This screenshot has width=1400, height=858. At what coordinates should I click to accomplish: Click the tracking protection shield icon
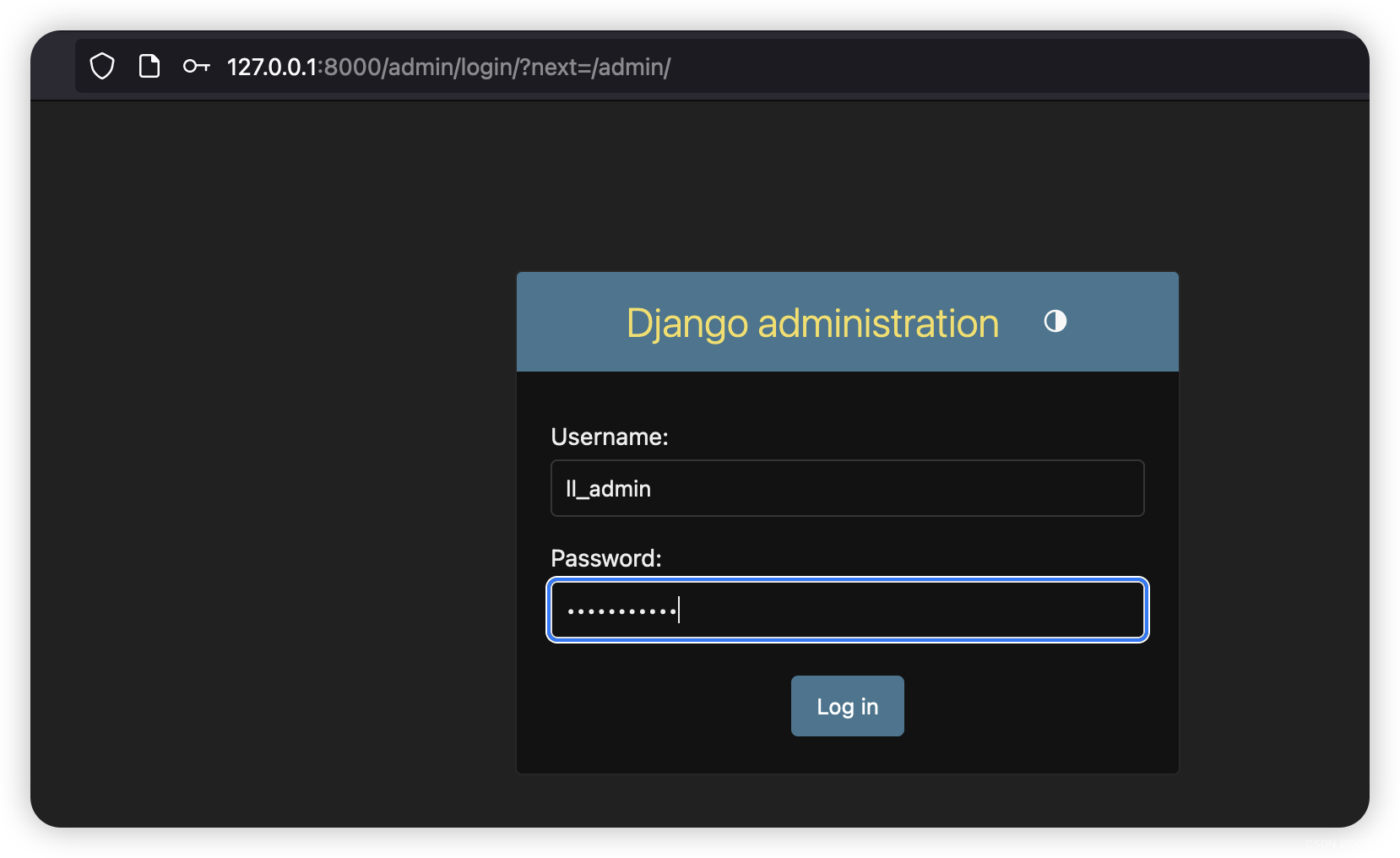pyautogui.click(x=102, y=66)
